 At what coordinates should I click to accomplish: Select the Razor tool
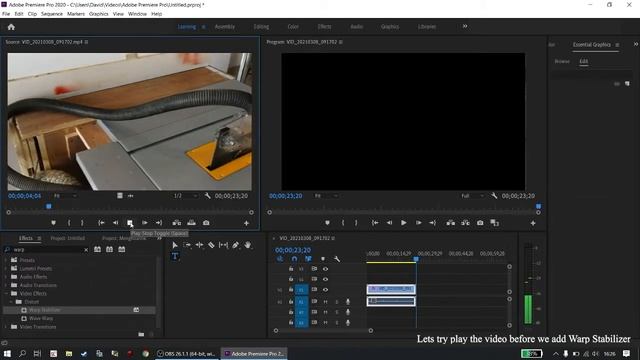tap(211, 245)
